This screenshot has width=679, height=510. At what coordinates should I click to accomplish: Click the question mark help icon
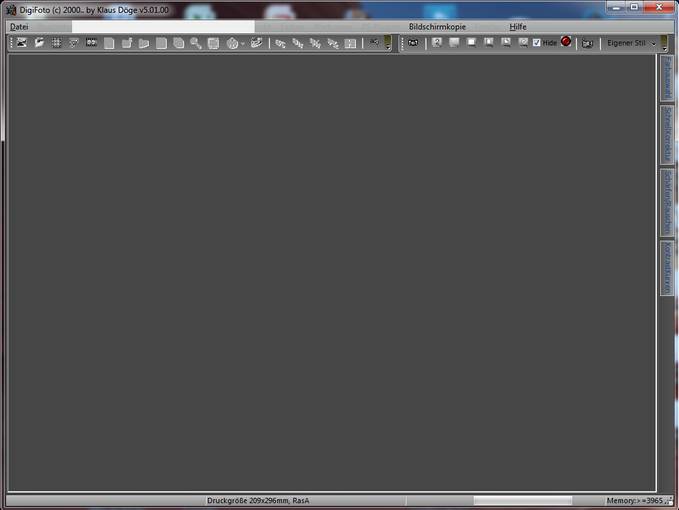coord(437,43)
